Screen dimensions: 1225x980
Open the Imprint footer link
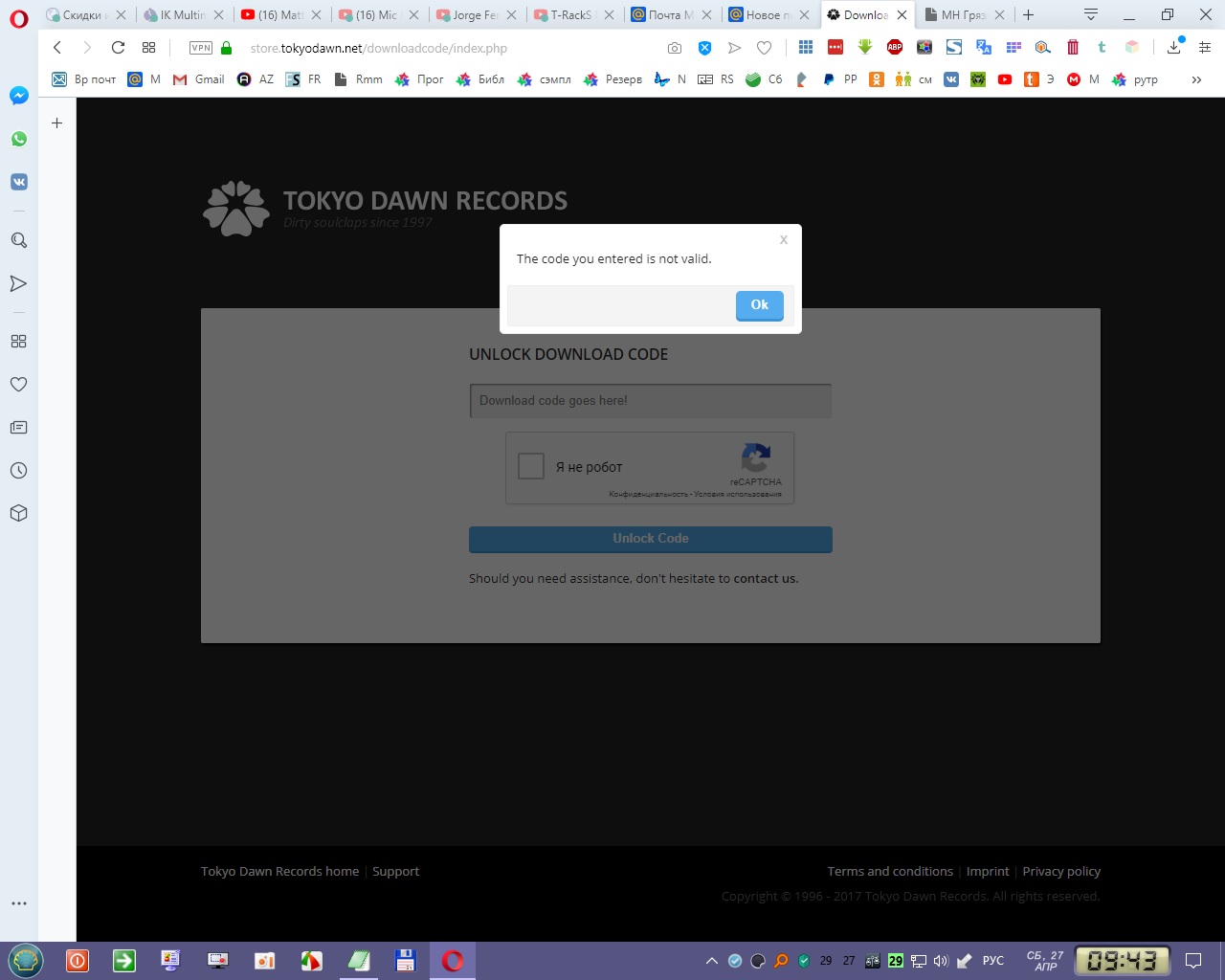[x=988, y=872]
